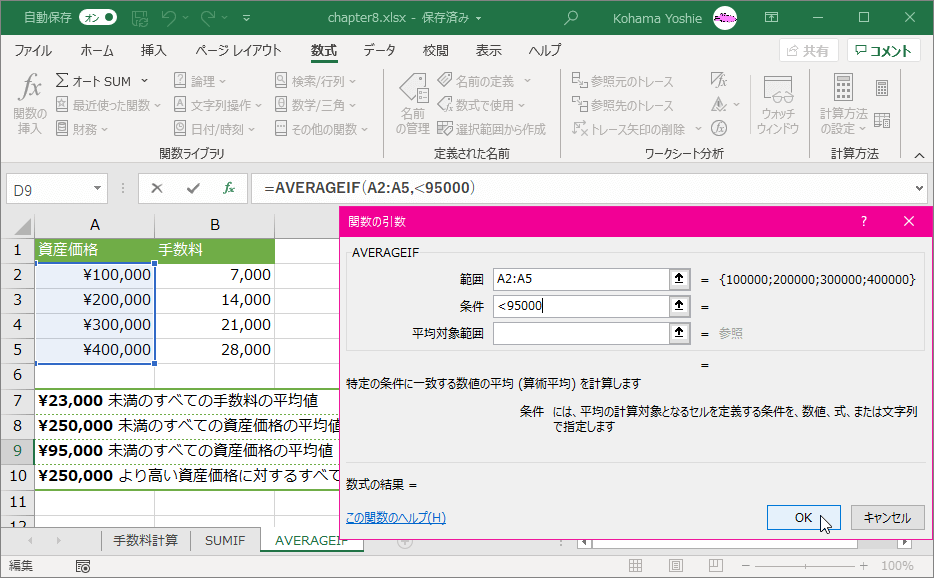
Task: Collapse the ribbon with the chevron
Action: [919, 155]
